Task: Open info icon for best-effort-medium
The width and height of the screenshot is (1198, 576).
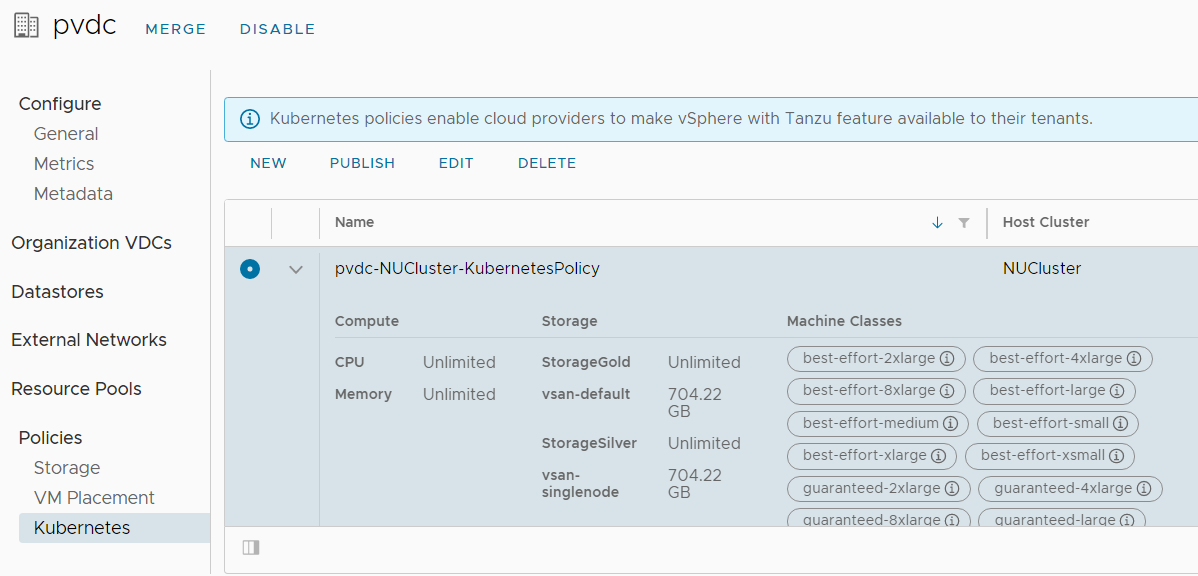Action: (950, 423)
